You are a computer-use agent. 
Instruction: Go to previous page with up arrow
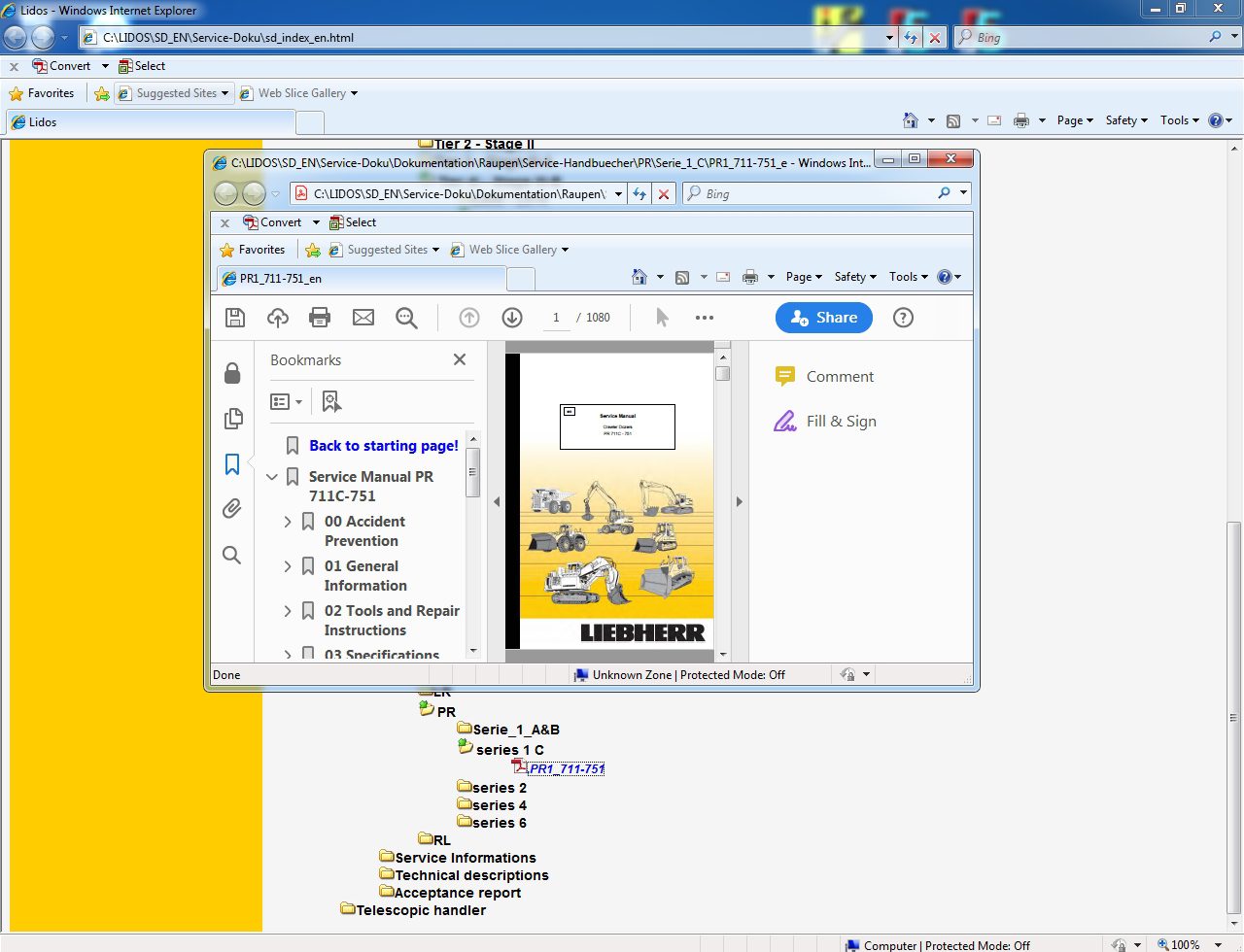(x=469, y=318)
